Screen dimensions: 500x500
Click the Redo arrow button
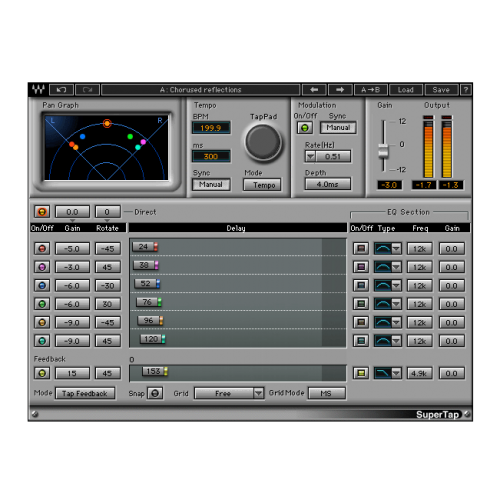point(87,90)
